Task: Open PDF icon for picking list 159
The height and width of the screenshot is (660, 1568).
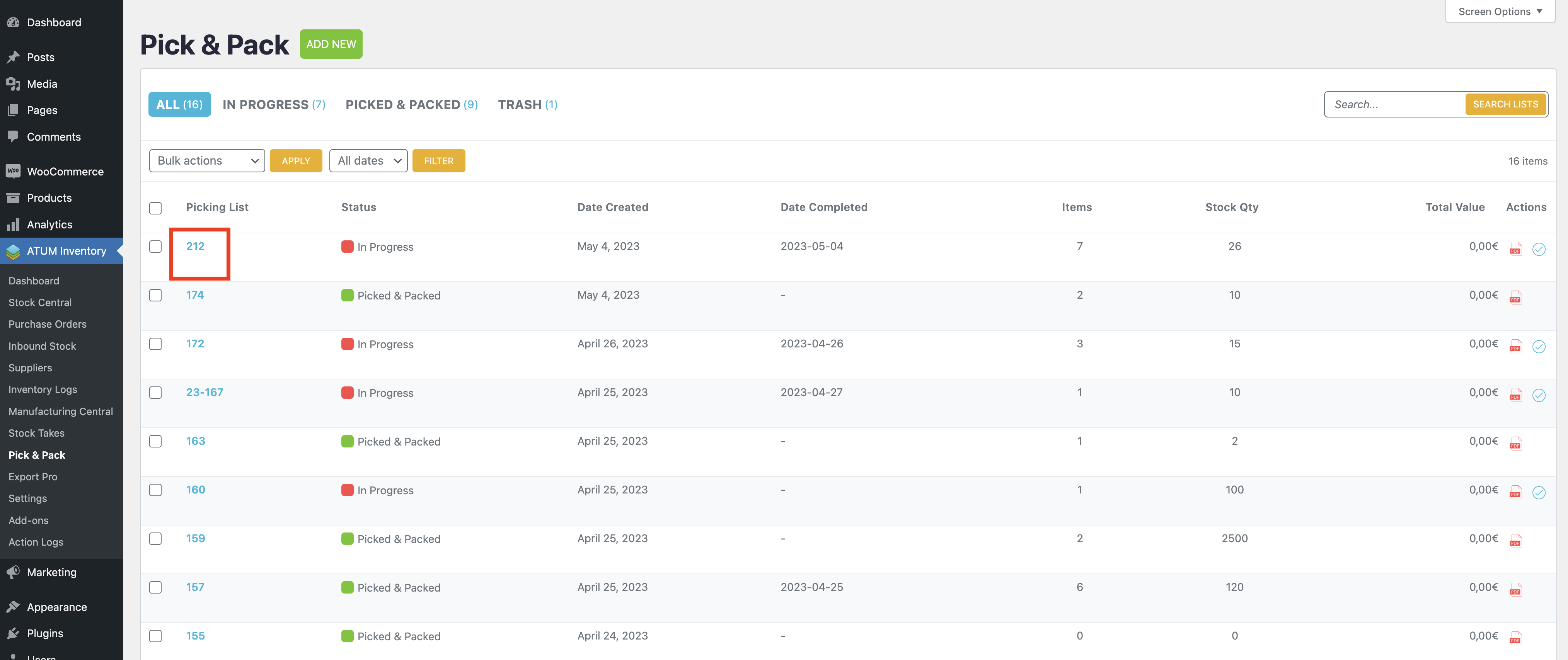Action: [1516, 541]
